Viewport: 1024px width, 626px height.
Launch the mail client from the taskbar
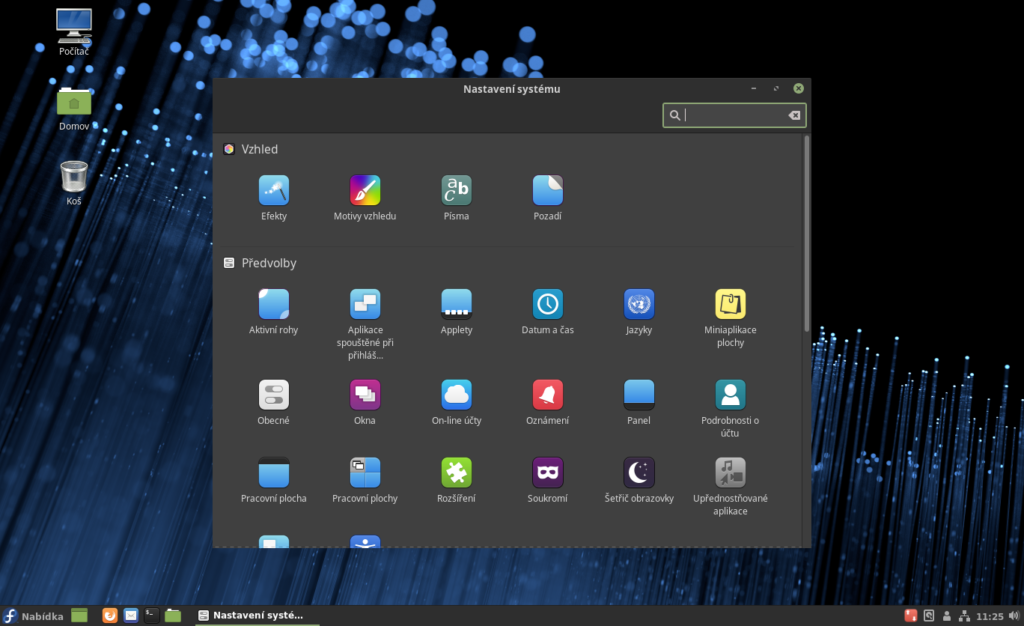(131, 616)
